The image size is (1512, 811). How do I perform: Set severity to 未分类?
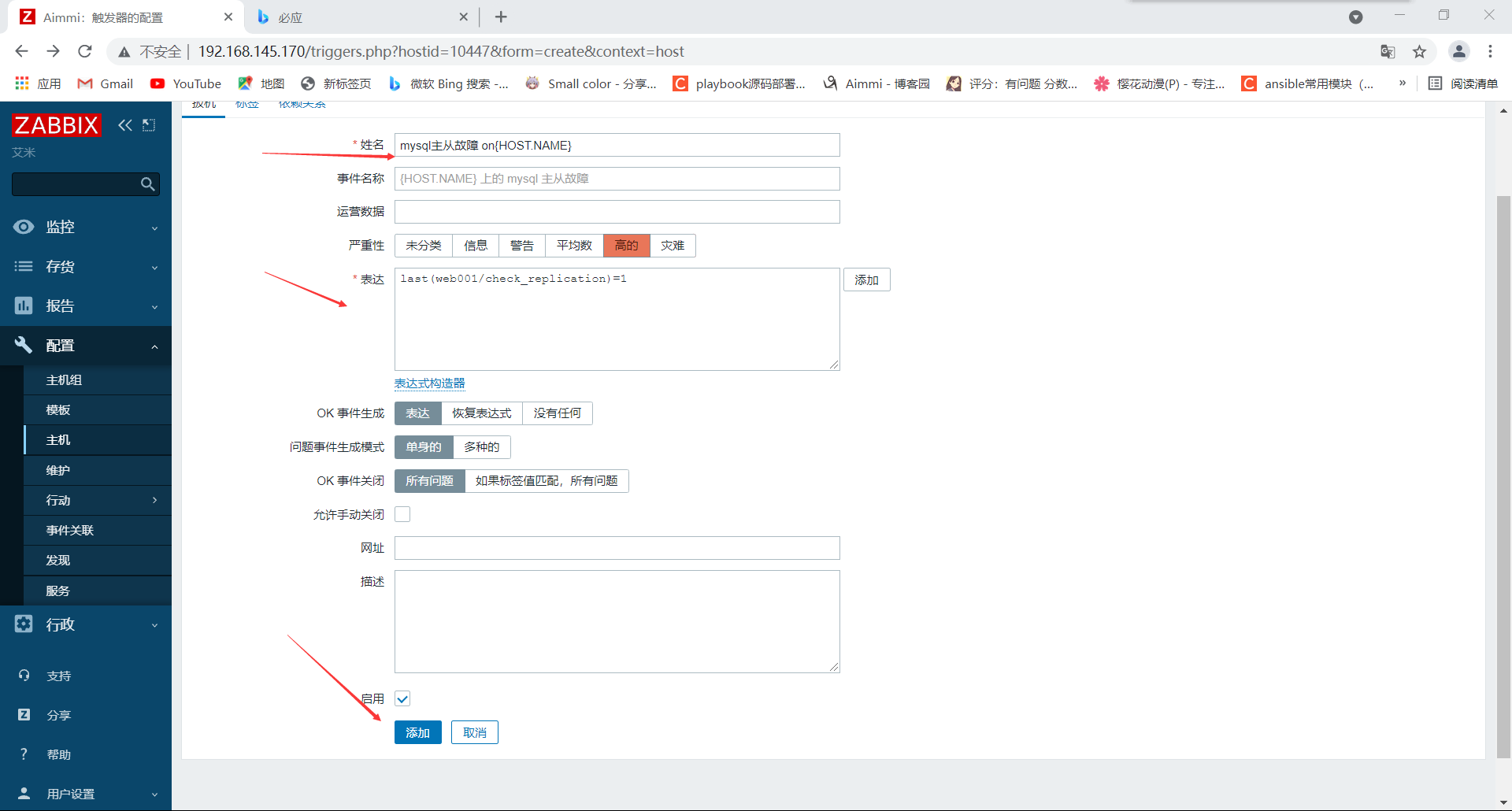(424, 246)
